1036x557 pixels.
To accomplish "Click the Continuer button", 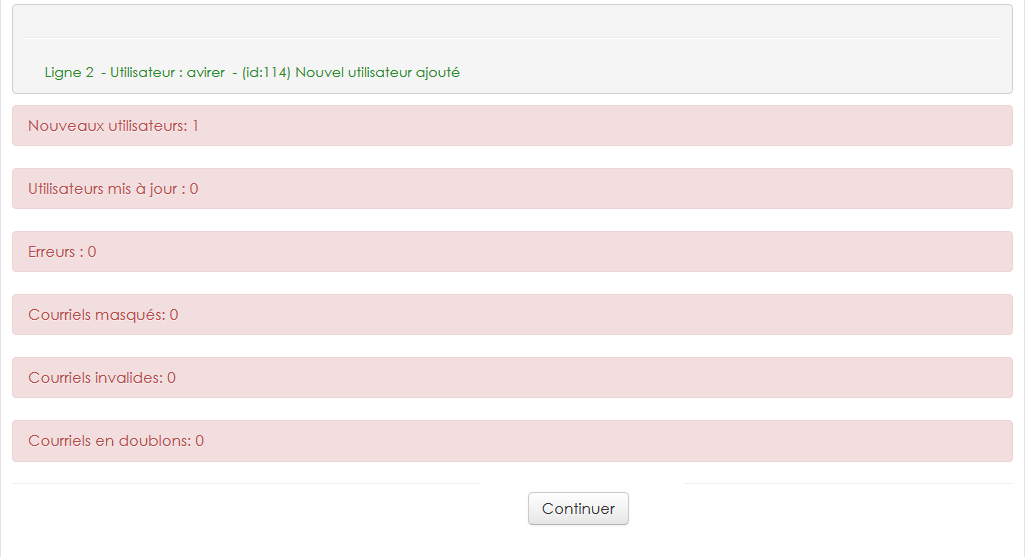I will tap(578, 508).
